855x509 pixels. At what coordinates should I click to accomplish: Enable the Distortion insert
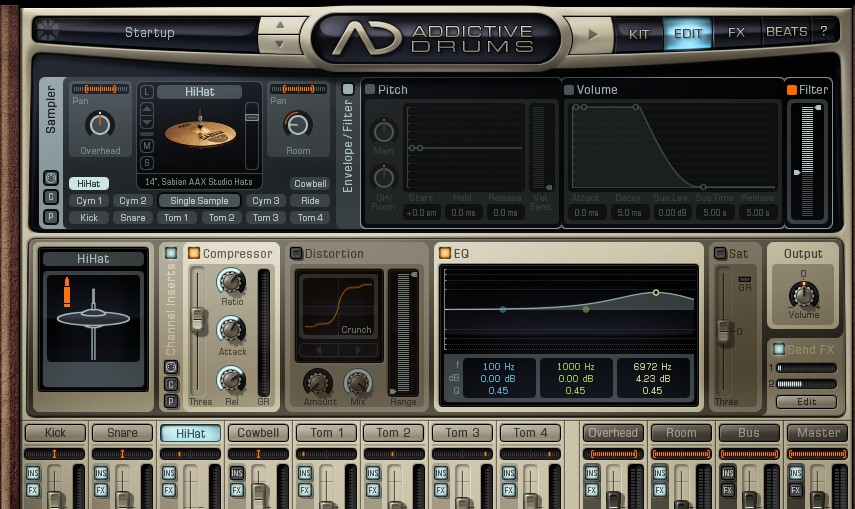coord(296,253)
